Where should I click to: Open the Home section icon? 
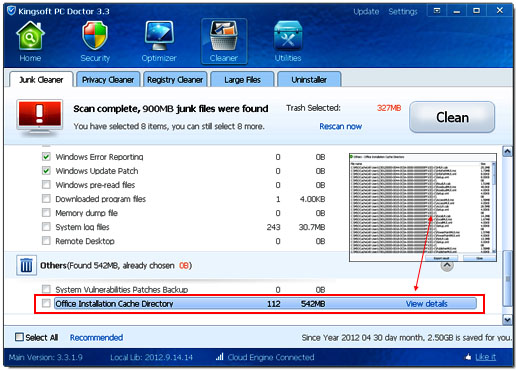30,36
